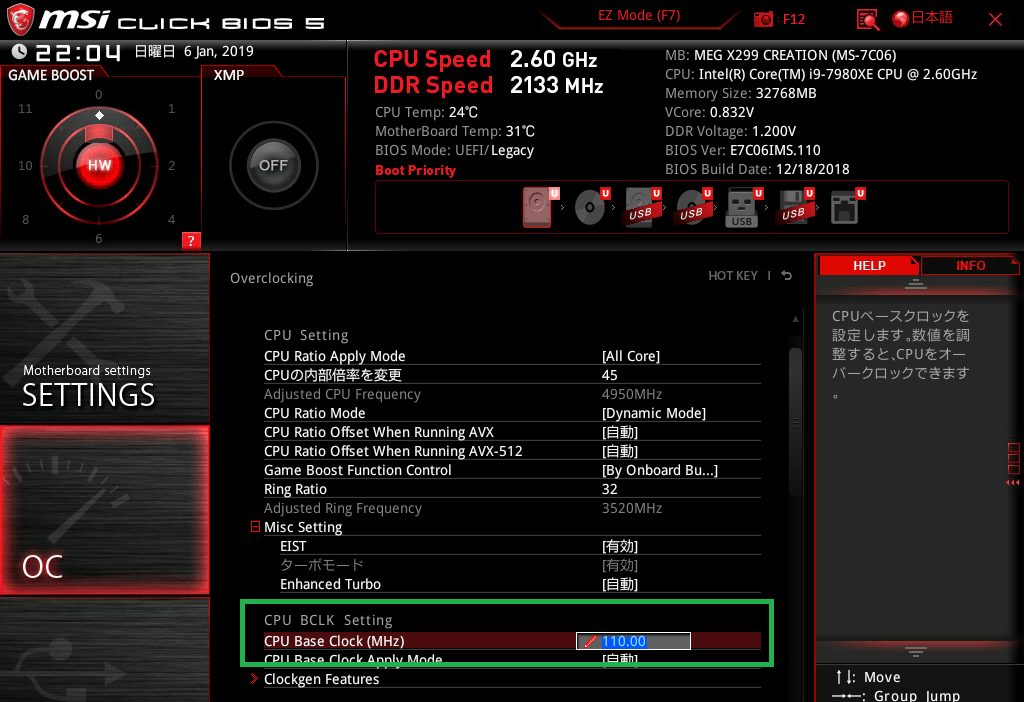Select USB hard disk boot device icon
Screen dimensions: 1024x702
(x=641, y=208)
